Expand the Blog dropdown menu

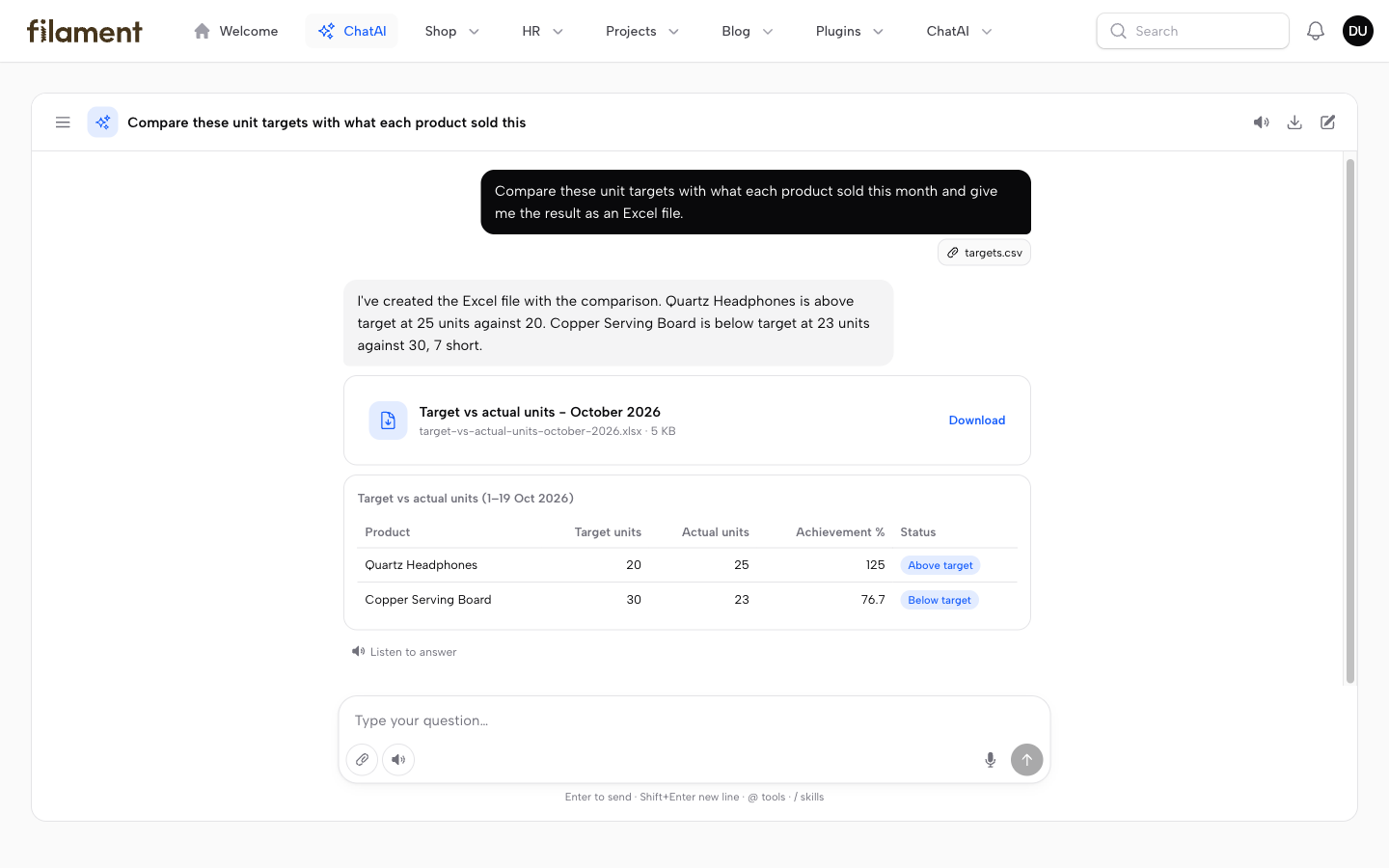(747, 31)
